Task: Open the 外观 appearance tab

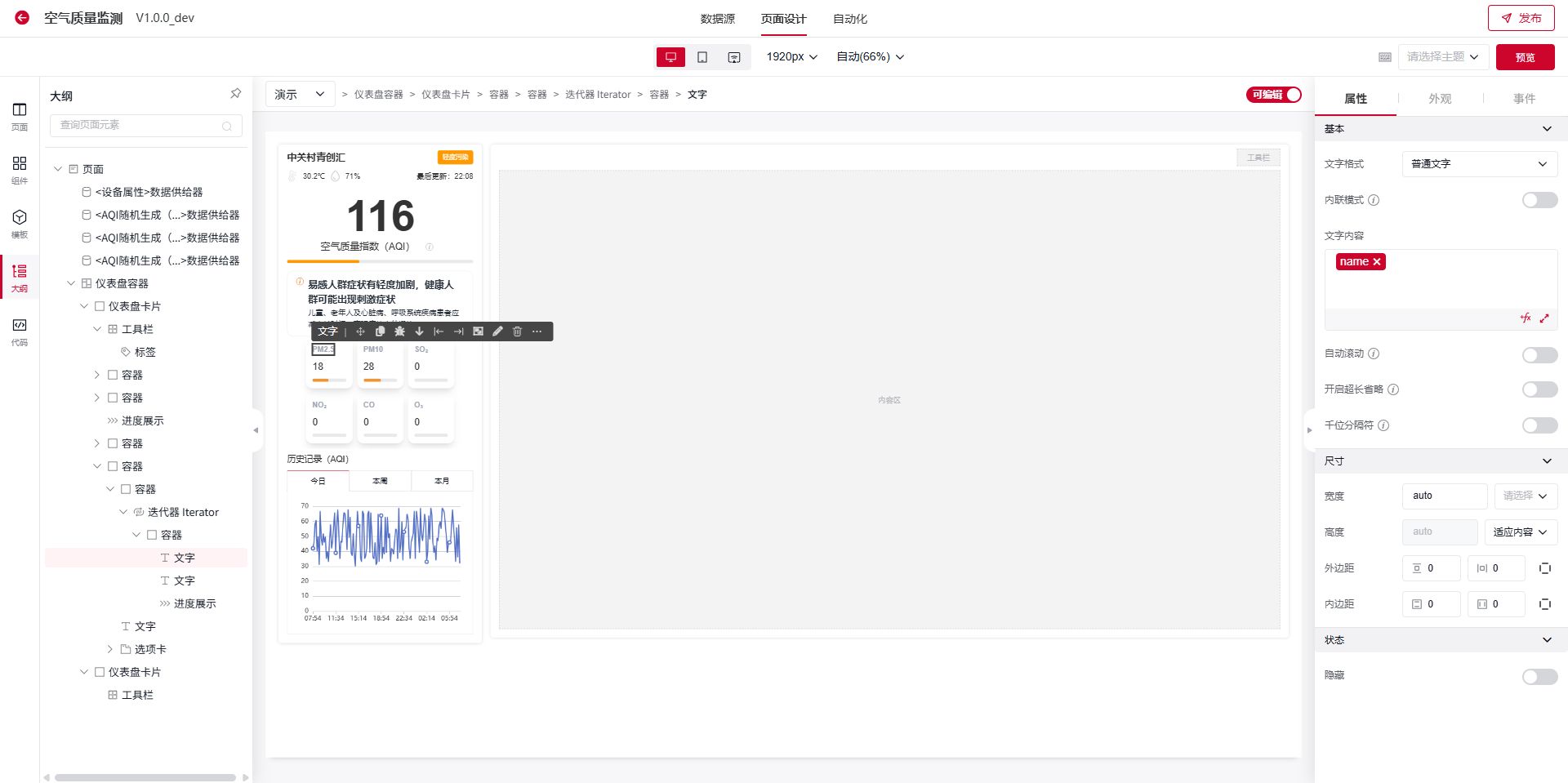Action: tap(1440, 98)
